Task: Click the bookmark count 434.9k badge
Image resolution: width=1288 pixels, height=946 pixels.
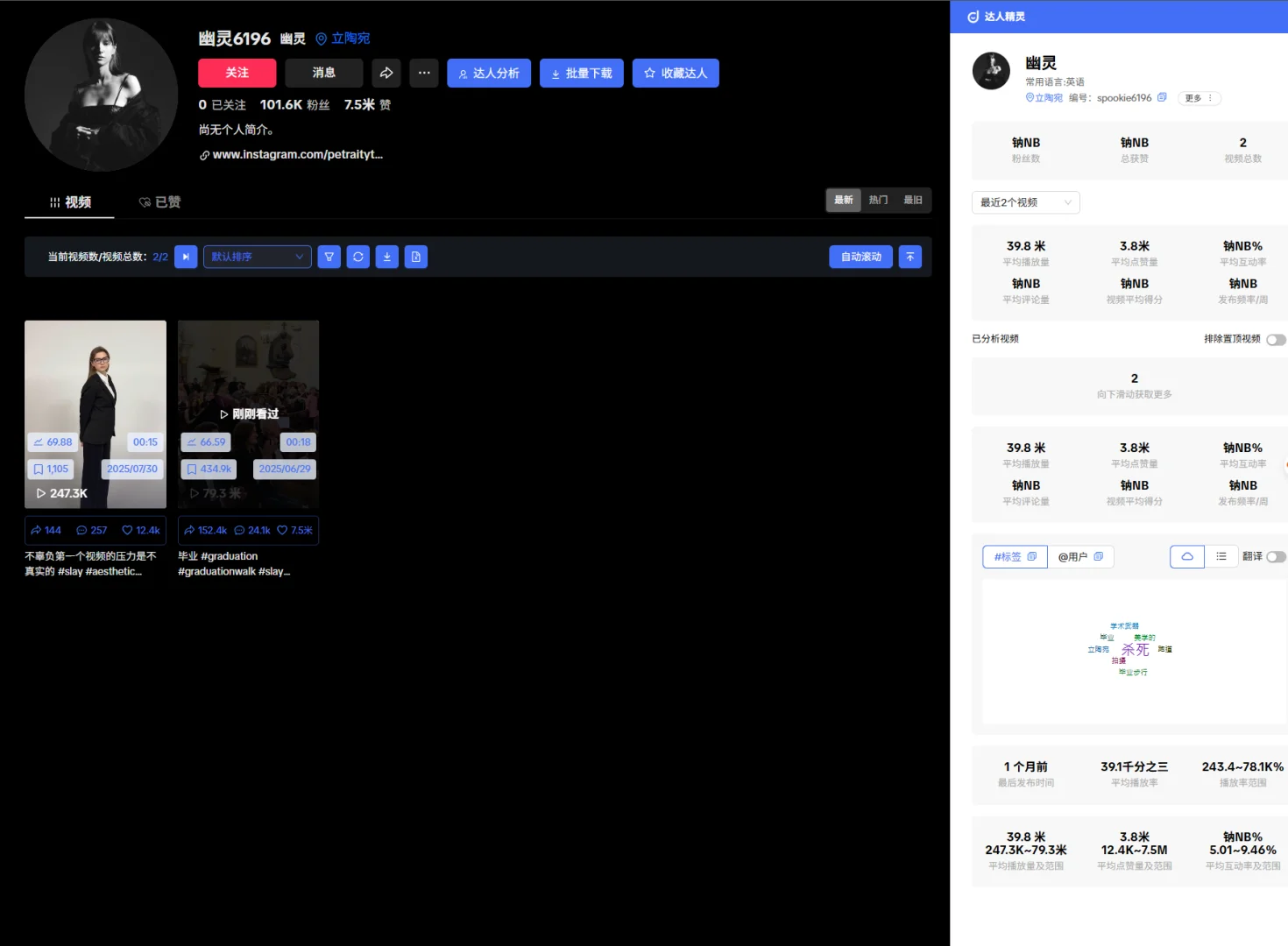Action: tap(209, 469)
